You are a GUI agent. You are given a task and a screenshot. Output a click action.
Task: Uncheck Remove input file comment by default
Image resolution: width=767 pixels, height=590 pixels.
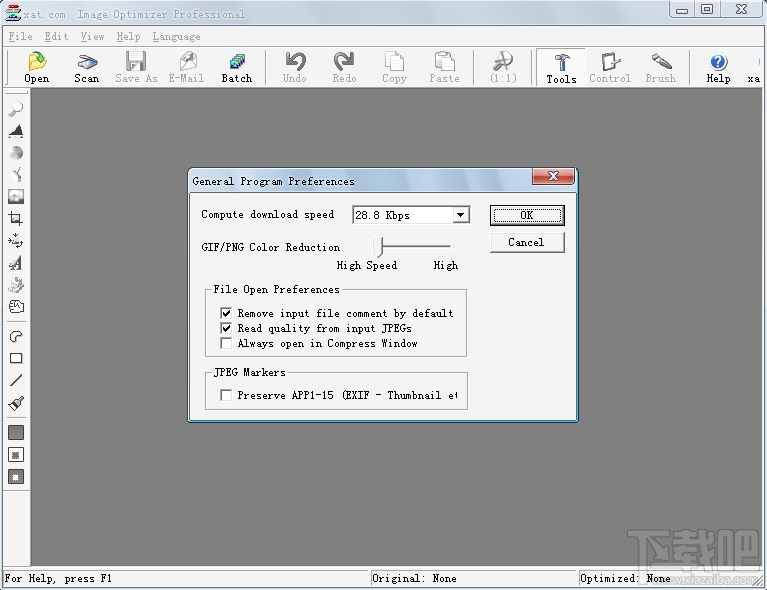click(x=226, y=313)
